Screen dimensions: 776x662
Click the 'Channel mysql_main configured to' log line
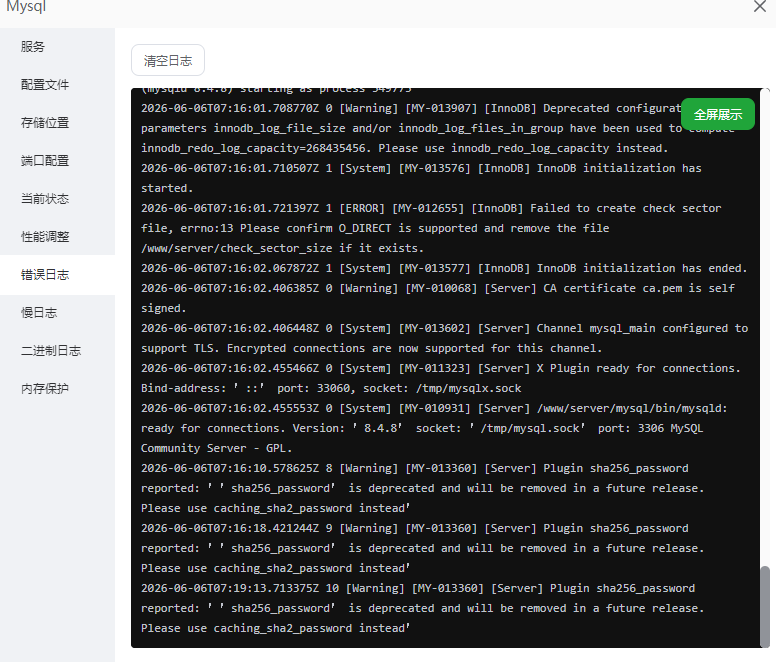coord(444,329)
